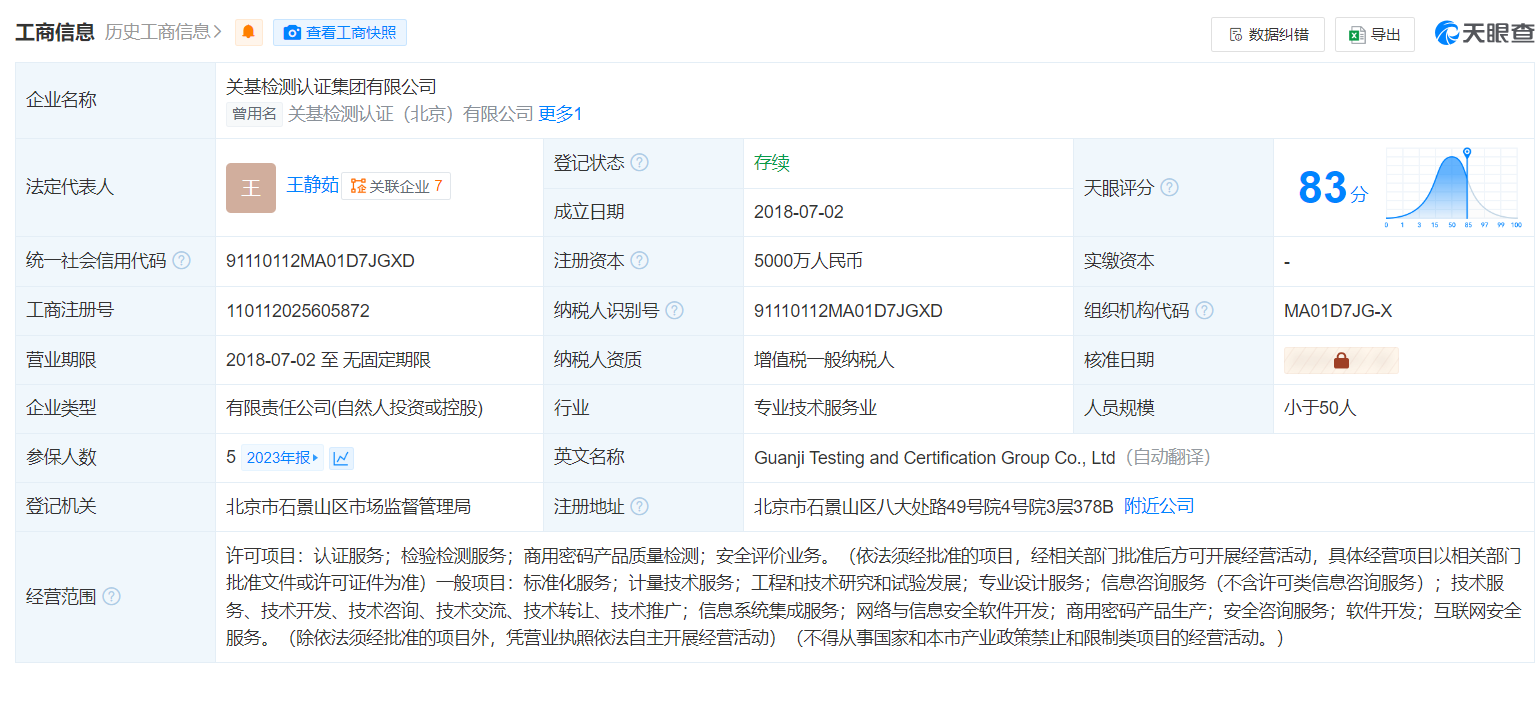
Task: Click the 83分 score
Action: [x=1332, y=188]
